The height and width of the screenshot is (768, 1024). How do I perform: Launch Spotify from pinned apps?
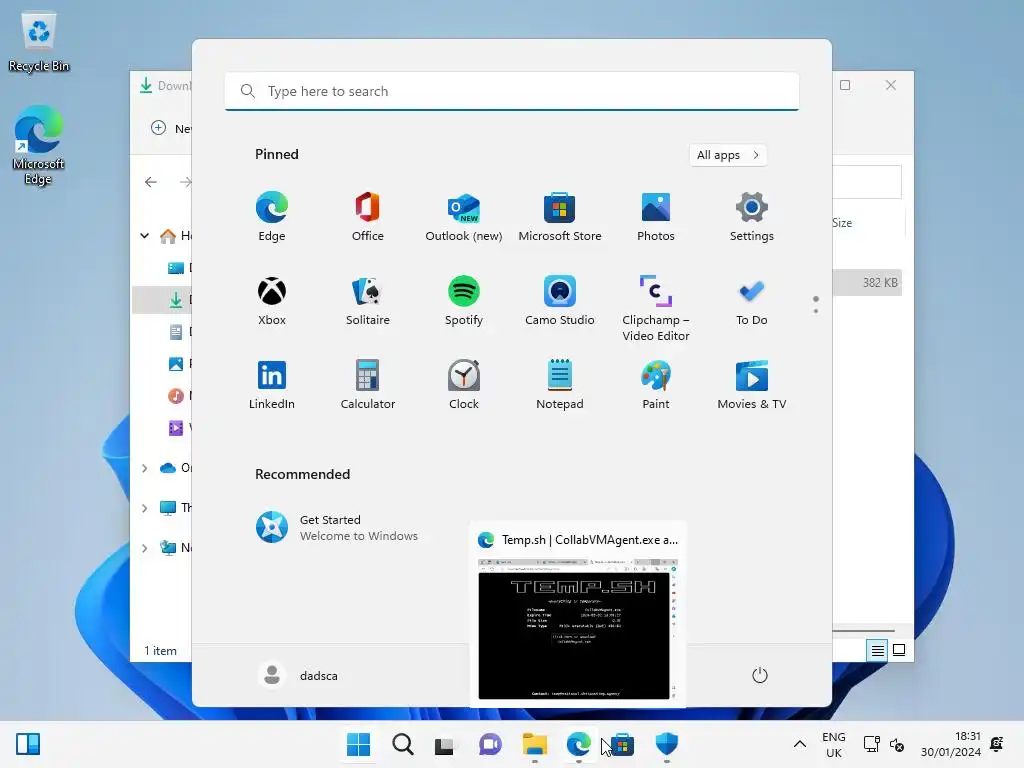coord(464,301)
